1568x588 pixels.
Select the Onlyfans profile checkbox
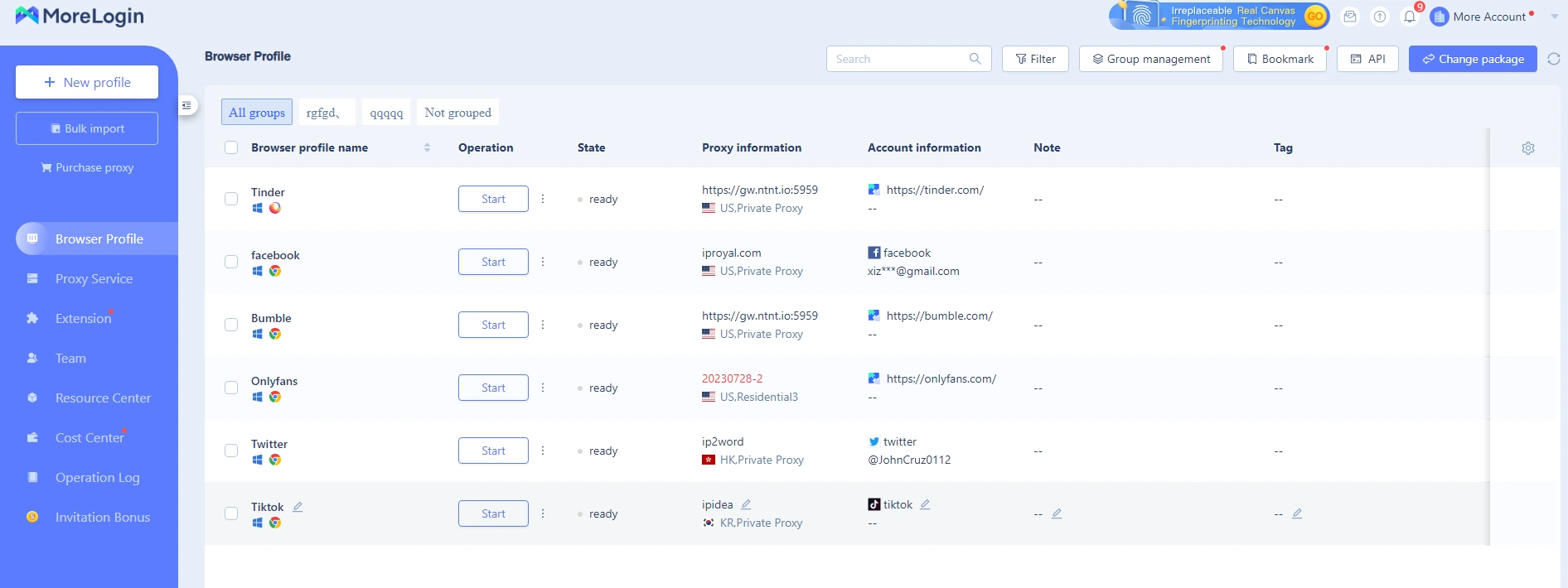[x=231, y=388]
